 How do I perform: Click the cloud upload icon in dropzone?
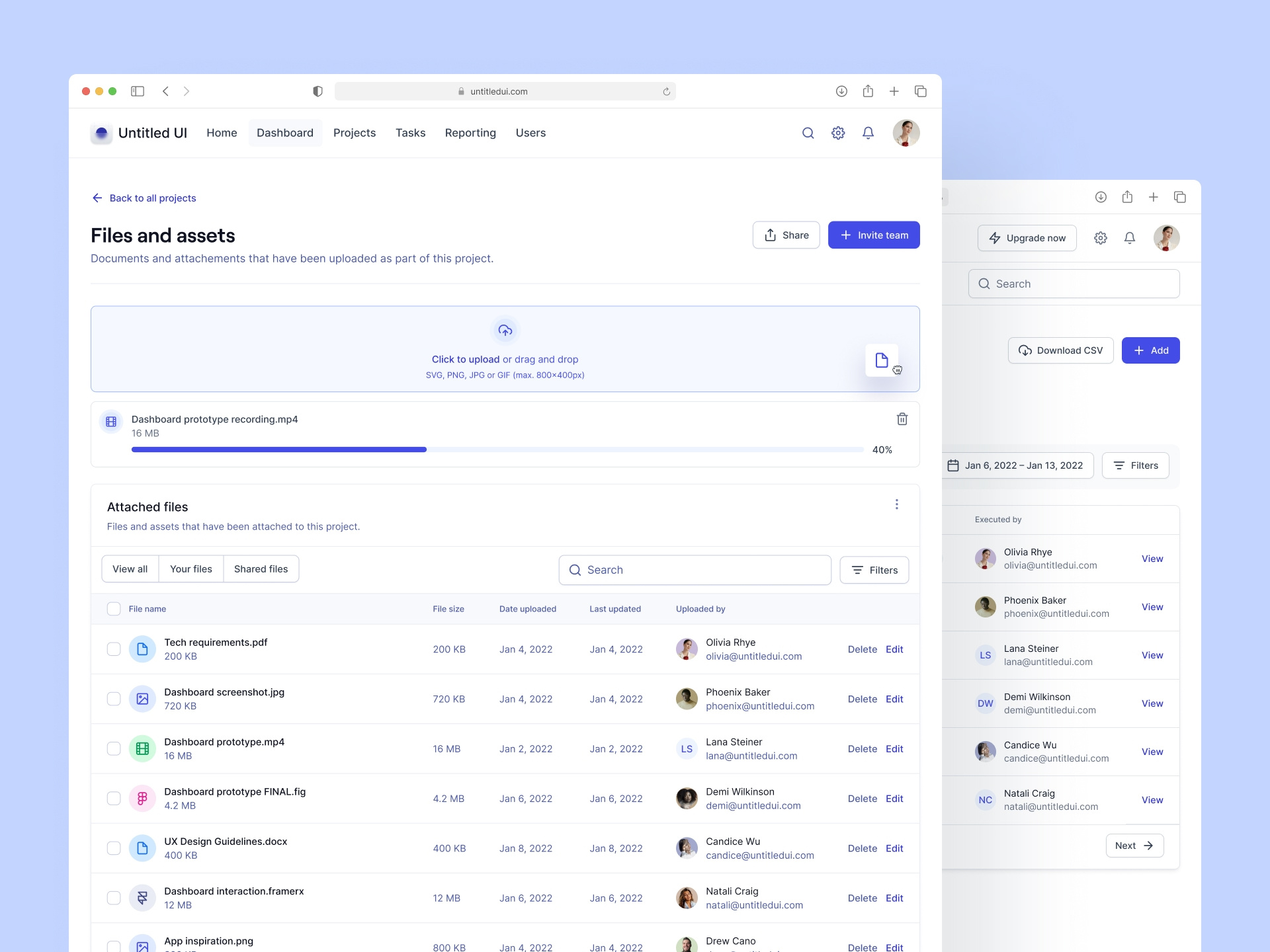[x=505, y=331]
